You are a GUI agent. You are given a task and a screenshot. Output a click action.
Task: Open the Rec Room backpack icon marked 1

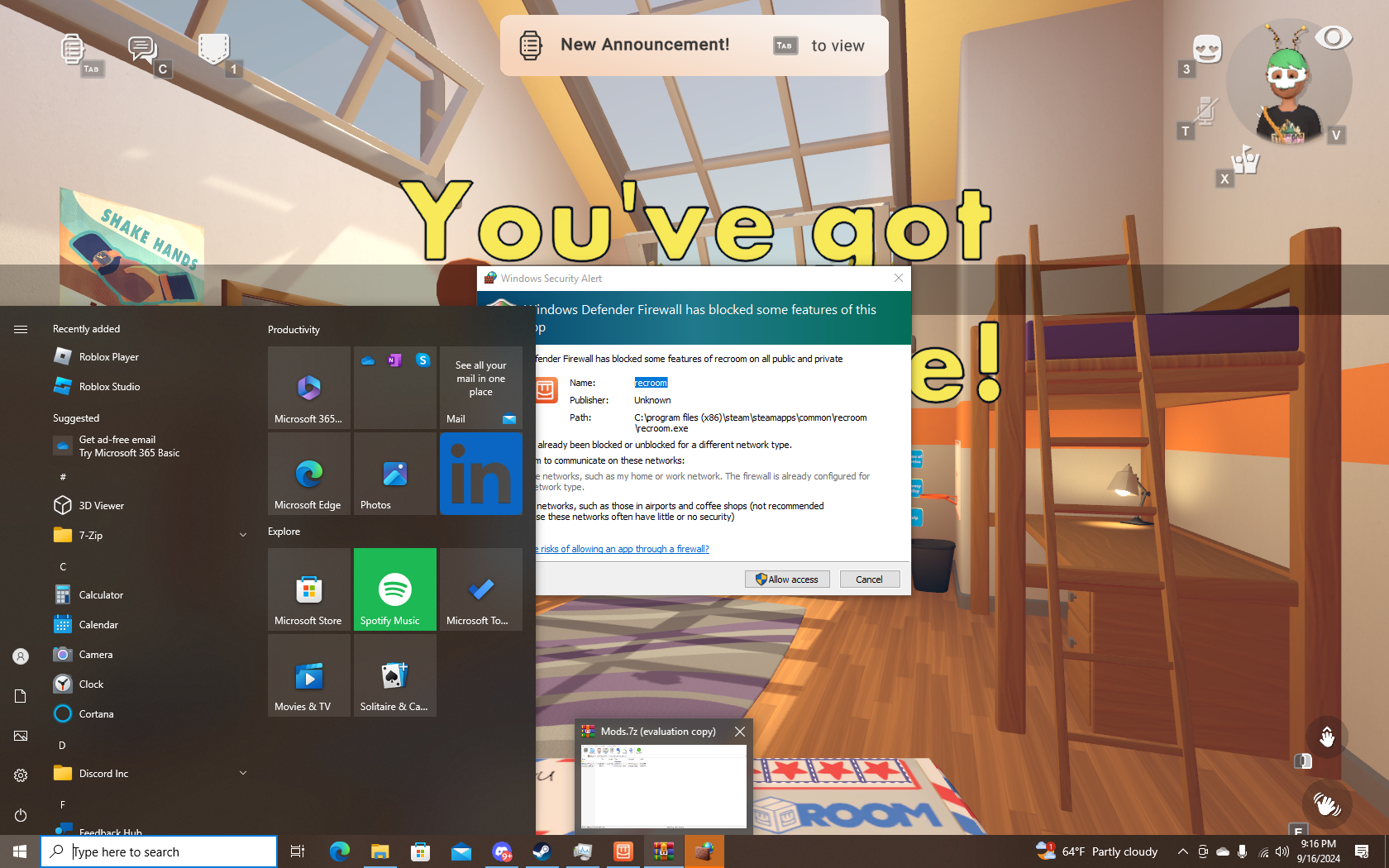pyautogui.click(x=213, y=49)
